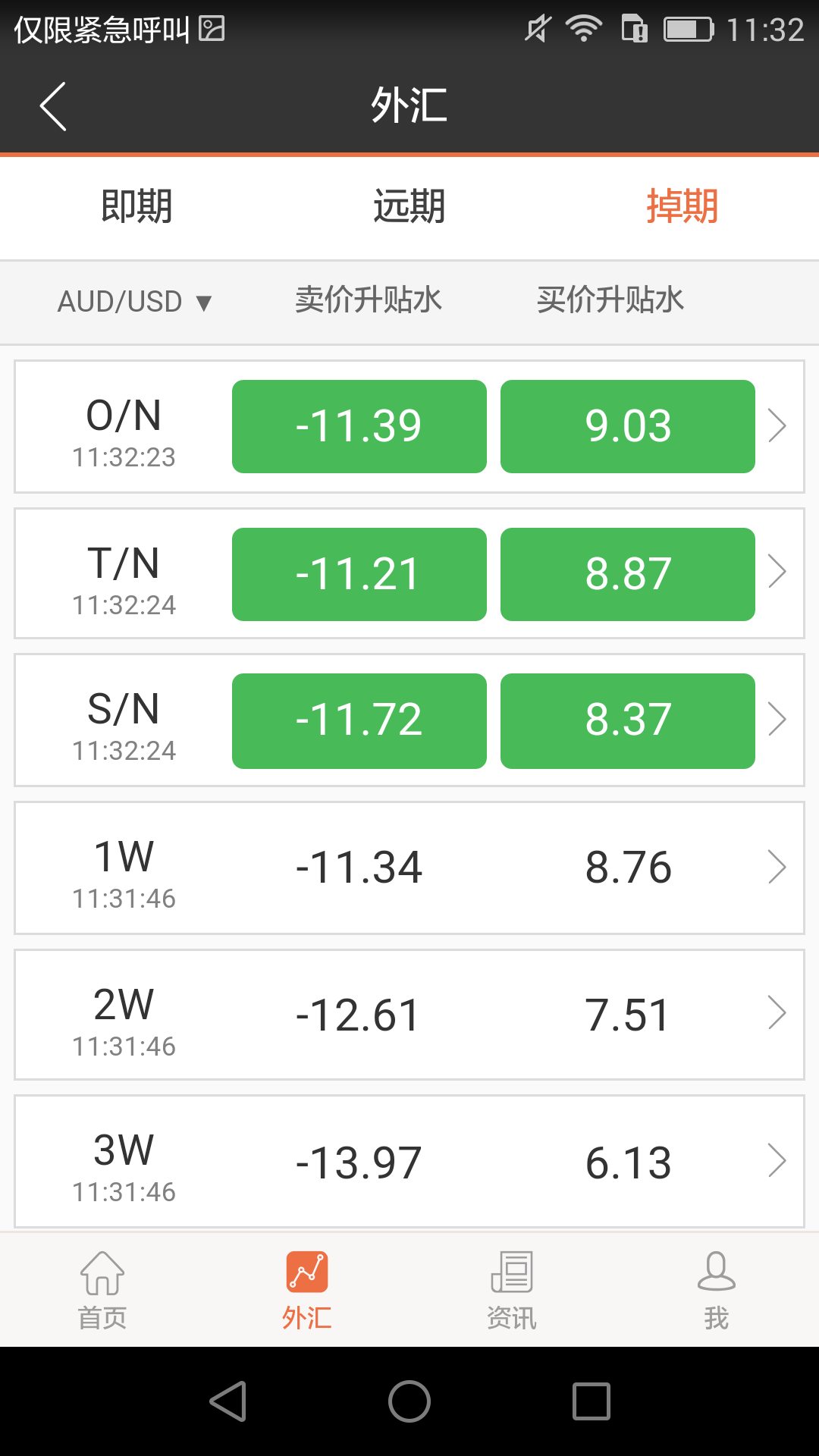Open the 2W tenor row
This screenshot has height=1456, width=819.
[409, 1015]
